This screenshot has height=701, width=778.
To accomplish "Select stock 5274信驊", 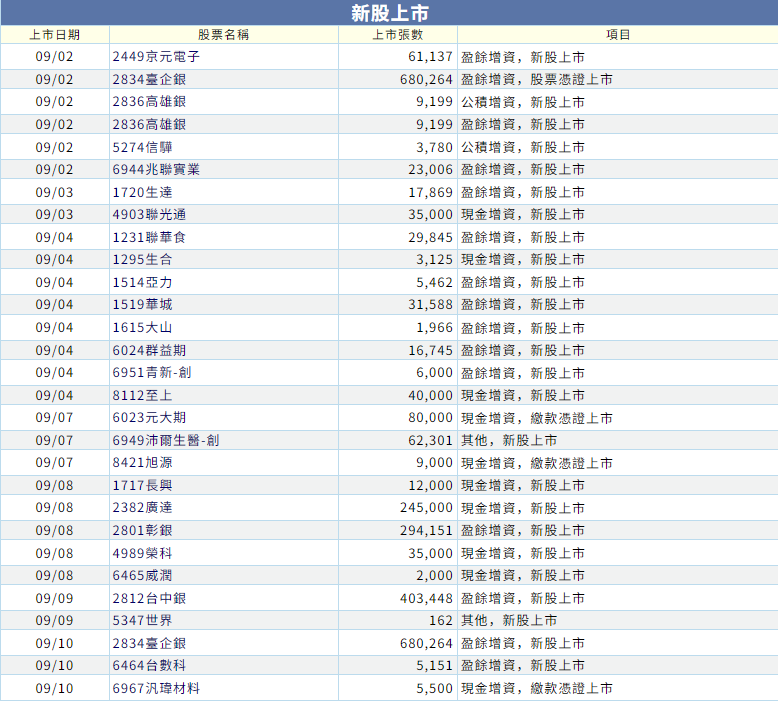I will click(142, 147).
